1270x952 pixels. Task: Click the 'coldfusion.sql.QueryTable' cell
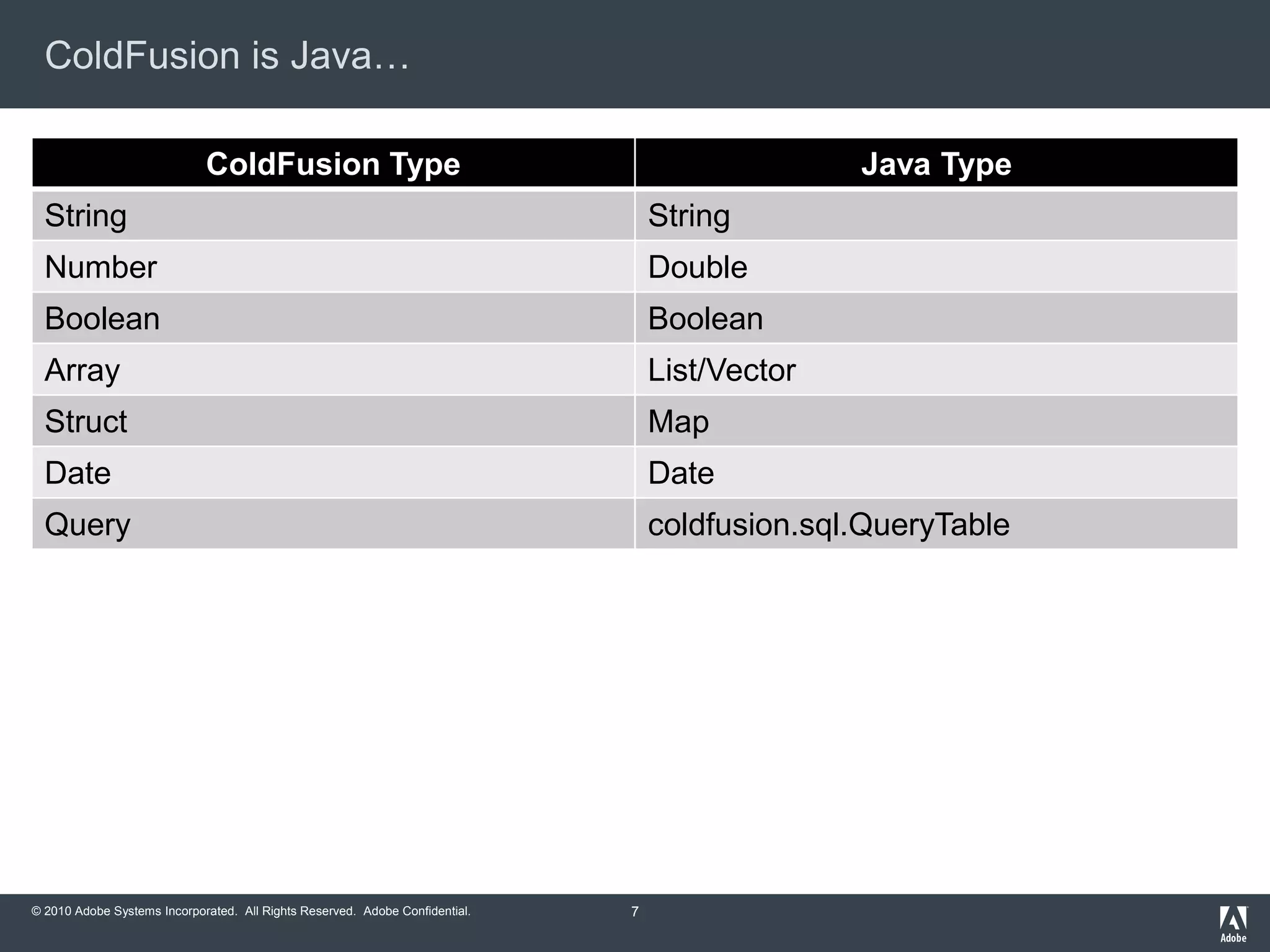(x=936, y=524)
